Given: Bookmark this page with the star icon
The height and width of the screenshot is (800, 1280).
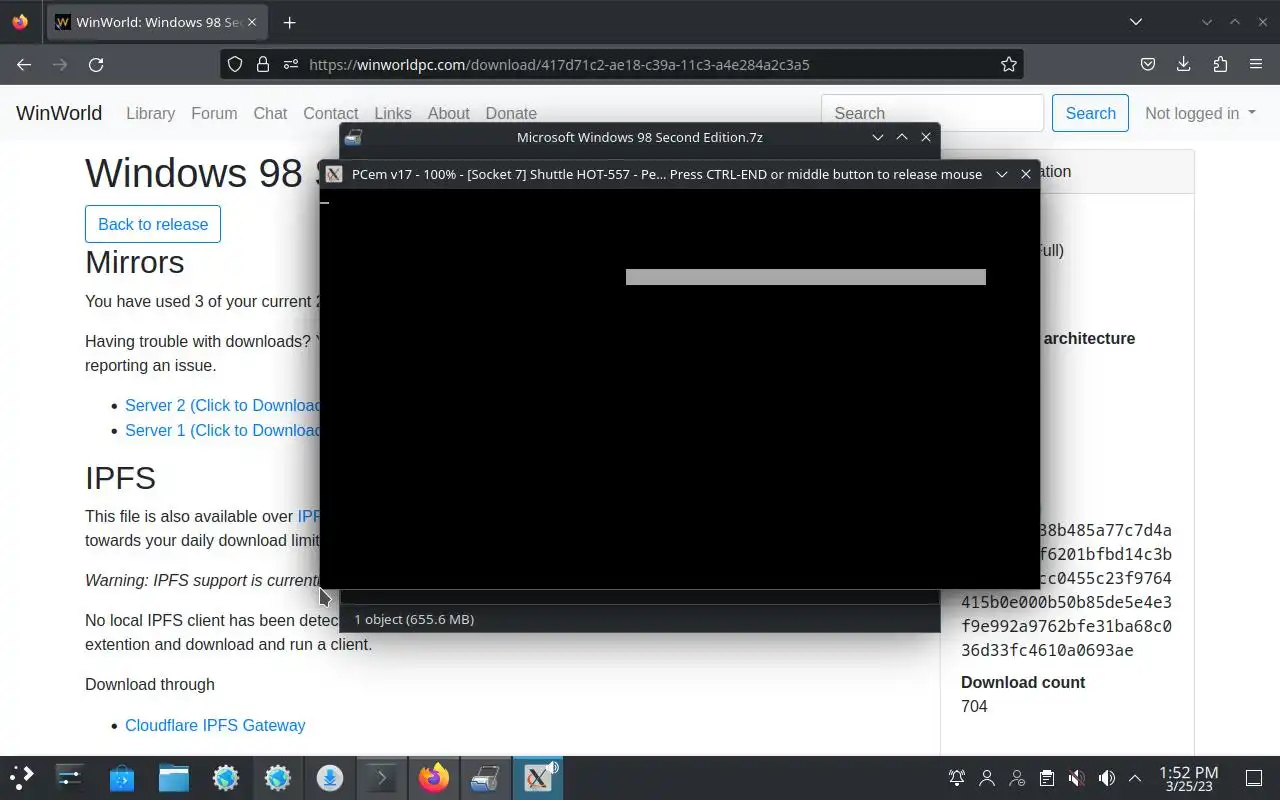Looking at the screenshot, I should (x=1009, y=64).
